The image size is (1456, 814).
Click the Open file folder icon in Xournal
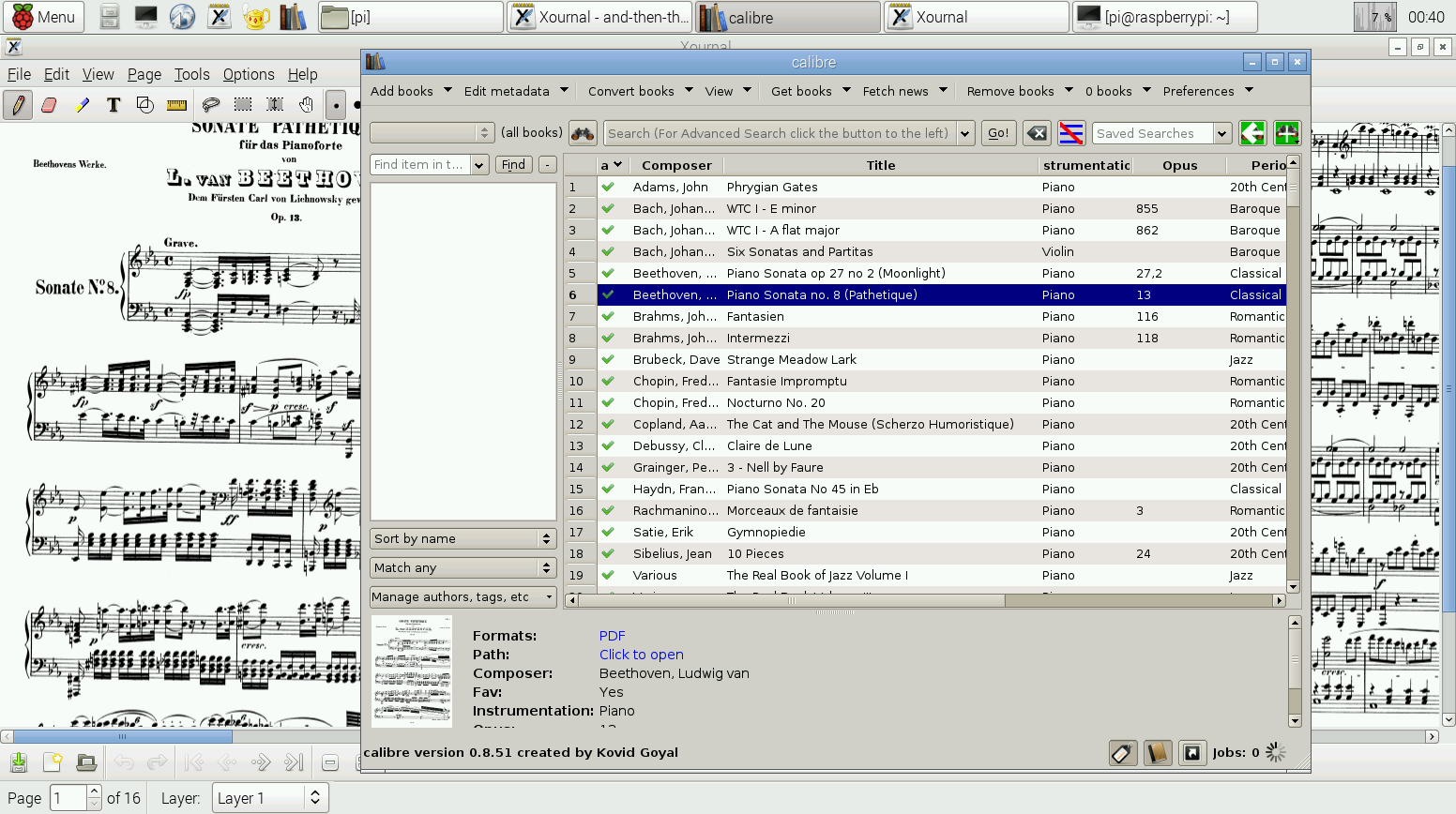pos(86,762)
